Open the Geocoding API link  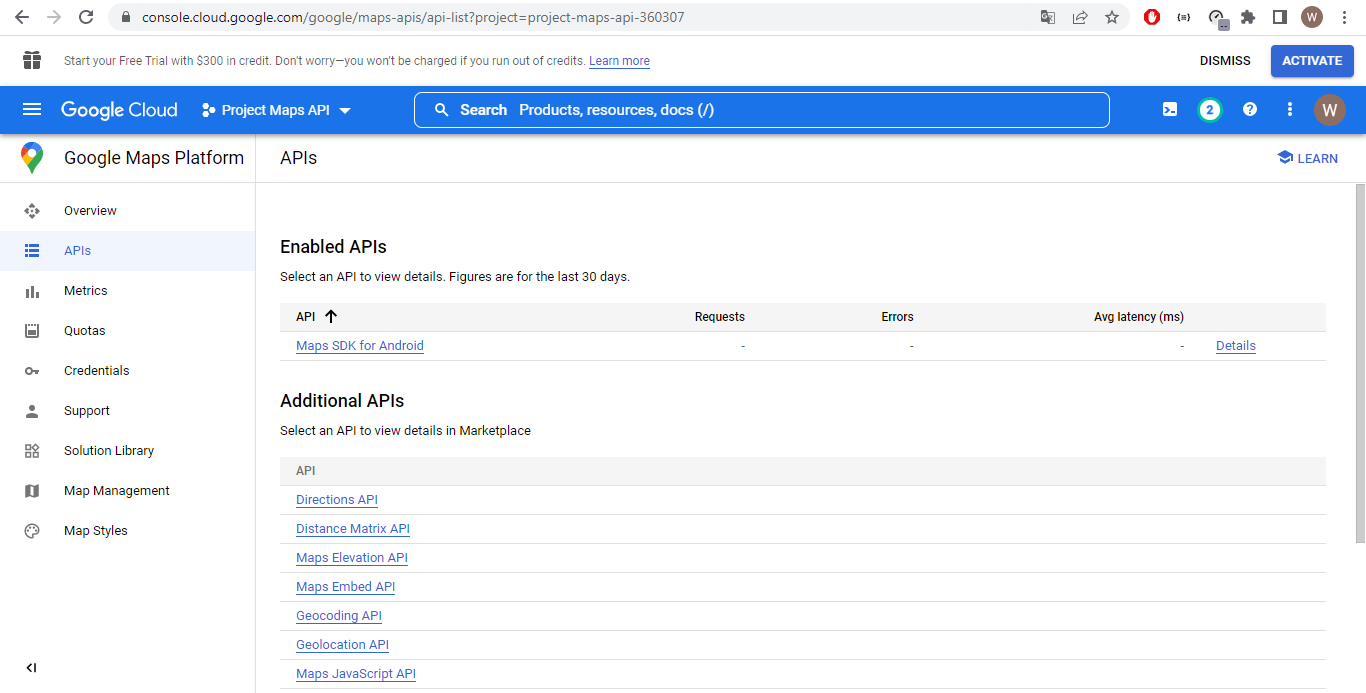(339, 616)
